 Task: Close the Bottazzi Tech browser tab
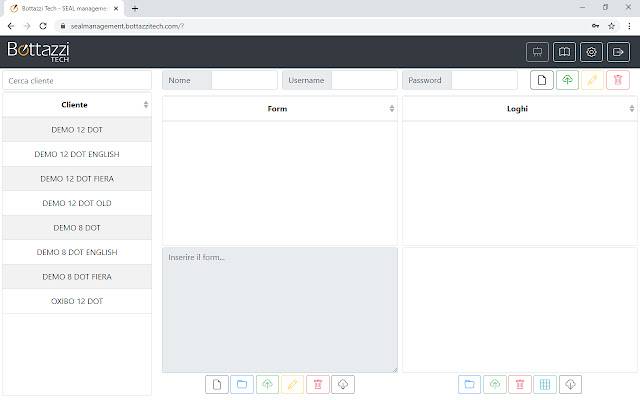click(x=116, y=9)
